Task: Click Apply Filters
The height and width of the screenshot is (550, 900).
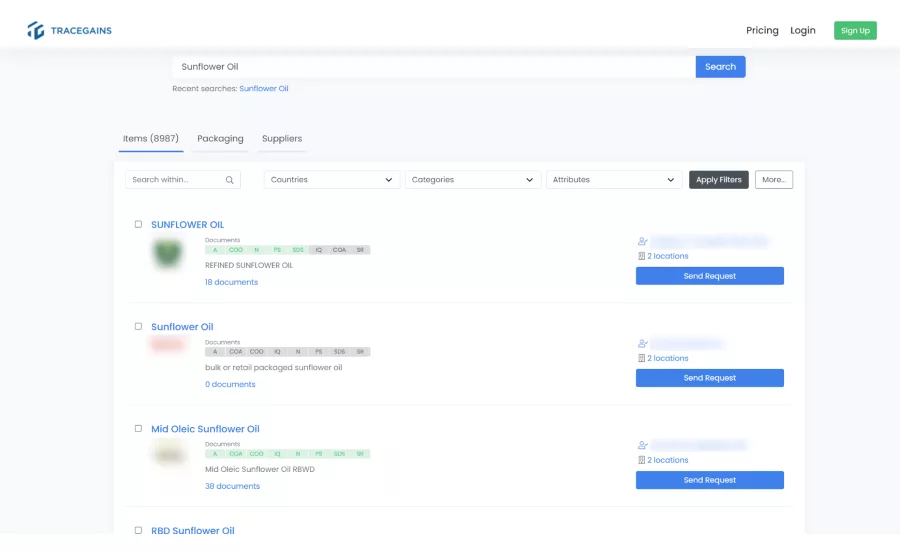Action: click(x=719, y=180)
